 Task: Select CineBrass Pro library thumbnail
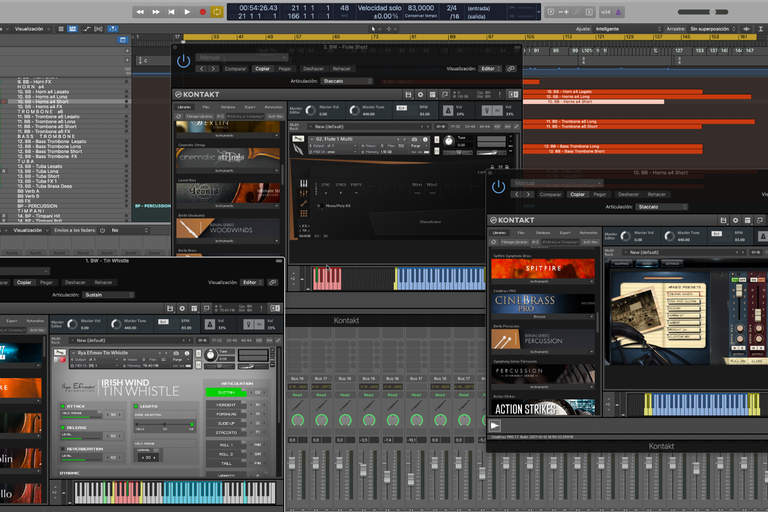pyautogui.click(x=543, y=303)
